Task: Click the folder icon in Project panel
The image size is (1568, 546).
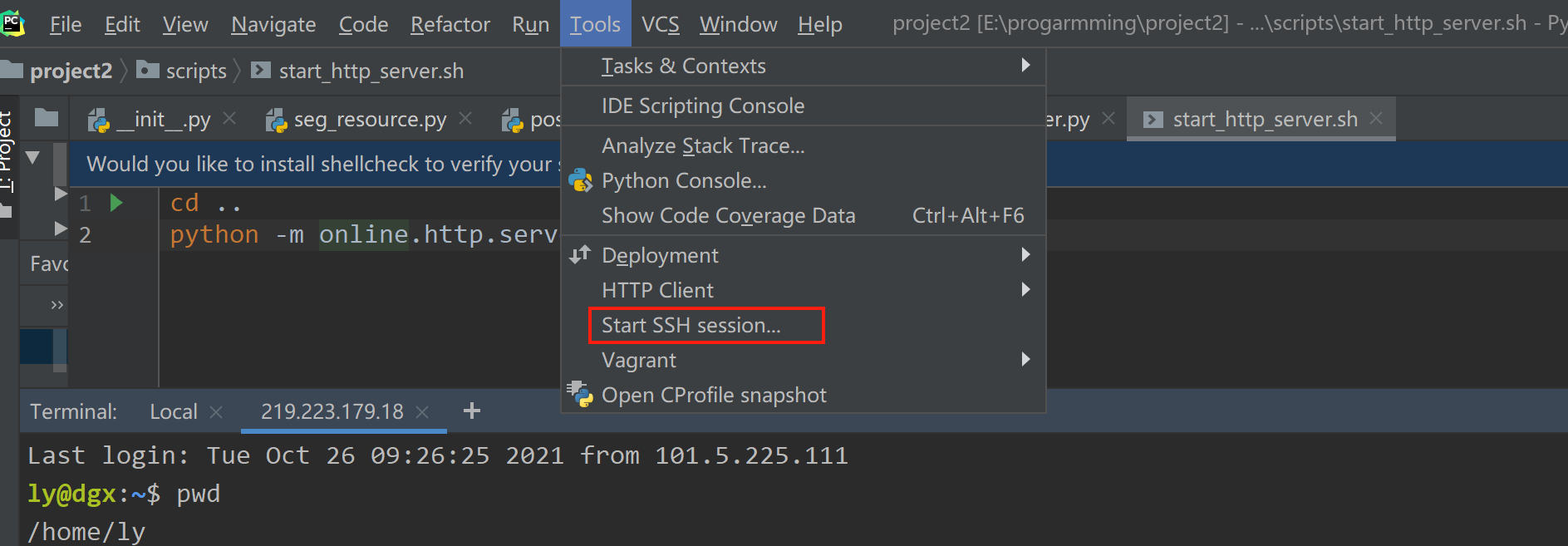Action: click(47, 117)
